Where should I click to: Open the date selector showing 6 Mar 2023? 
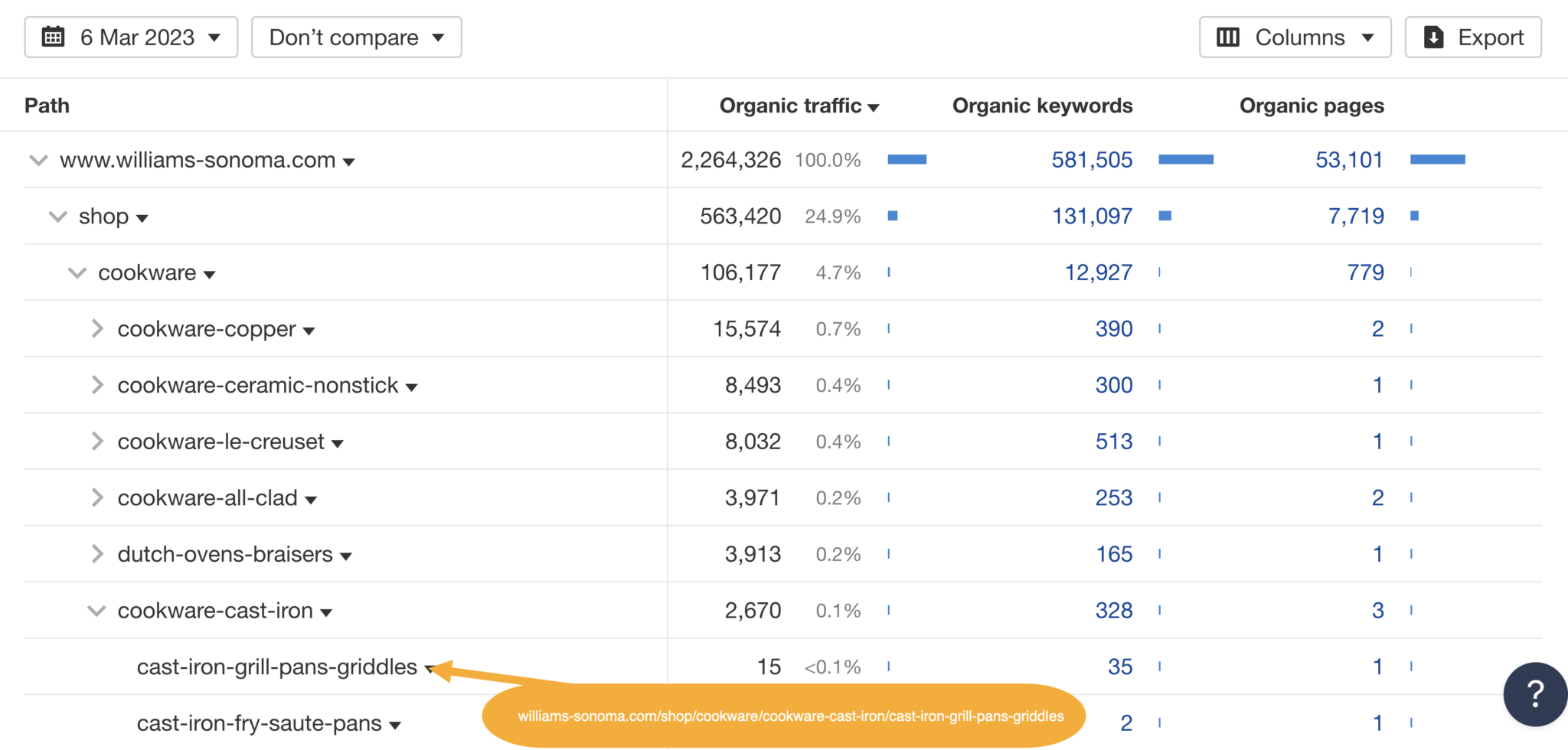(131, 36)
